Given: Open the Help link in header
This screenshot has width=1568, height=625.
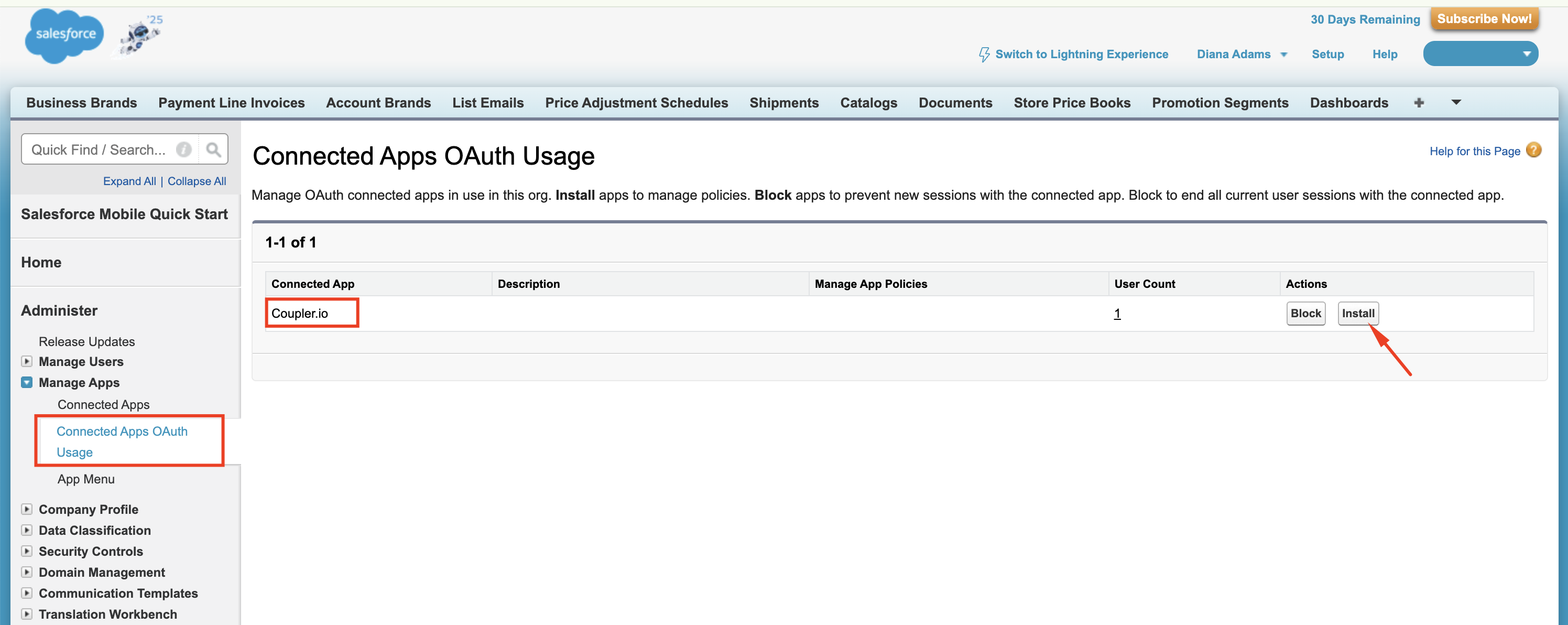Looking at the screenshot, I should tap(1384, 54).
